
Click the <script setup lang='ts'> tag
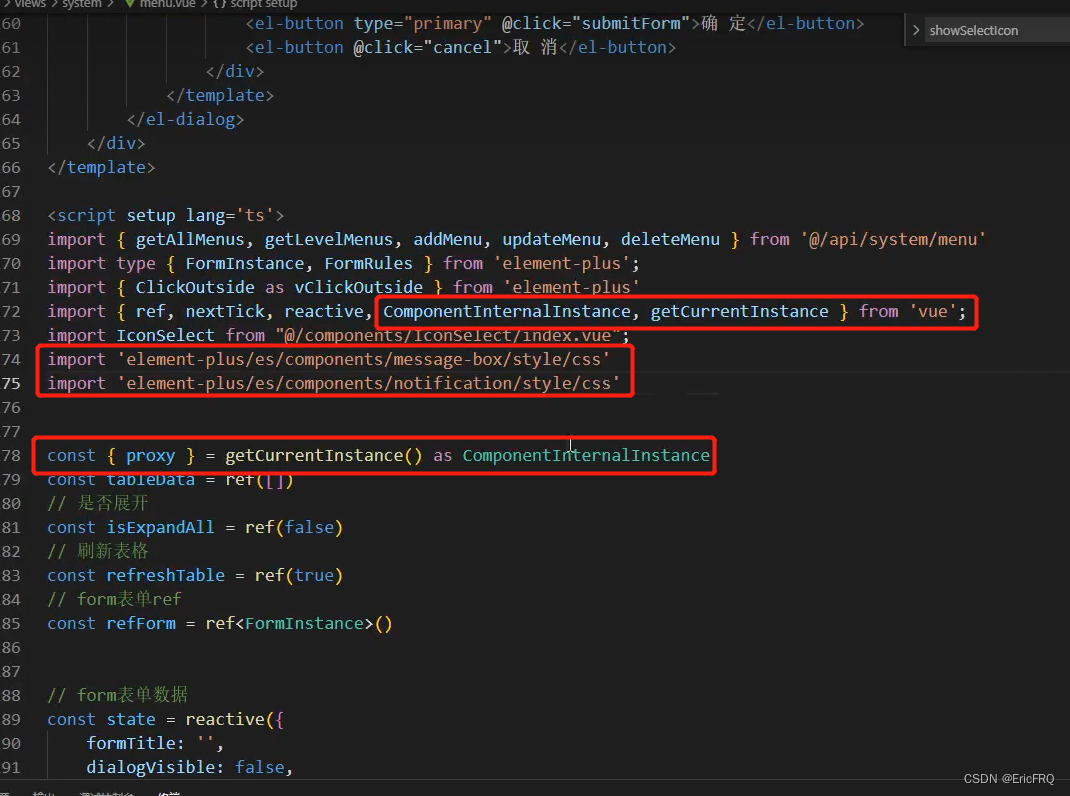coord(166,216)
